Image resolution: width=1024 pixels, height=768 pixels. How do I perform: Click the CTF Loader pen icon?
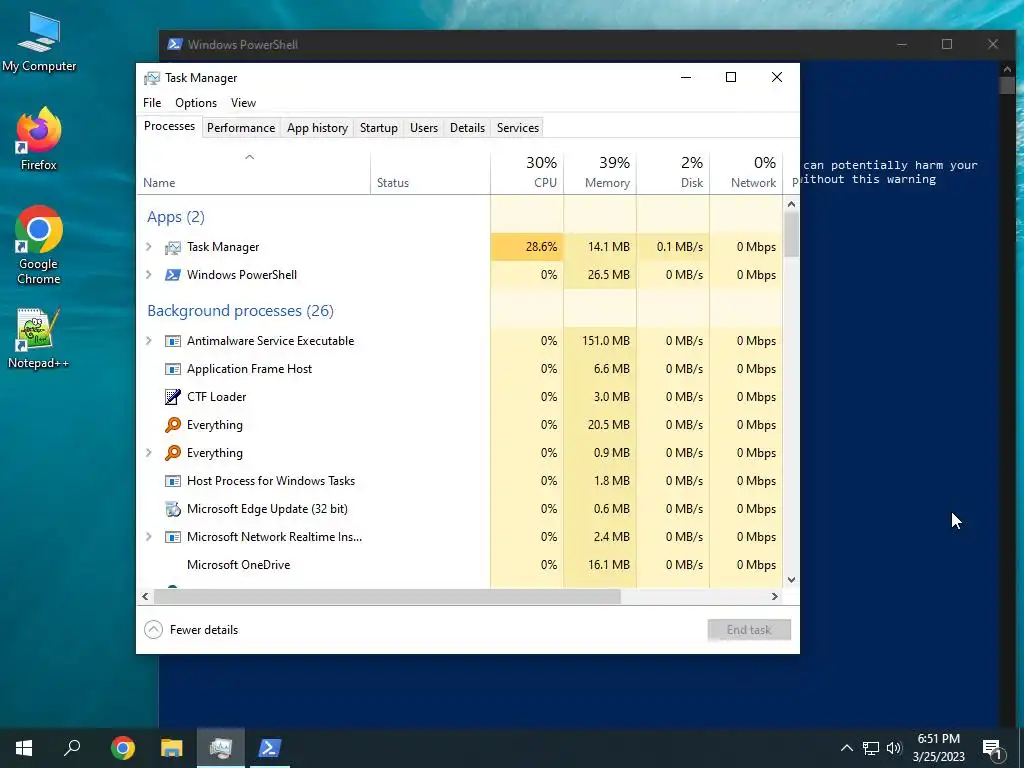coord(172,396)
